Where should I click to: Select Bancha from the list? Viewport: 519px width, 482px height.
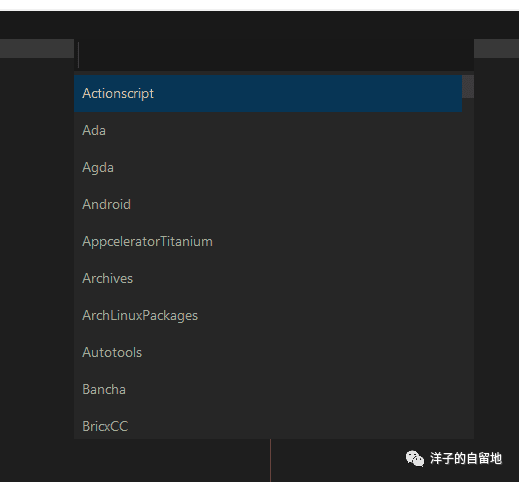coord(268,389)
